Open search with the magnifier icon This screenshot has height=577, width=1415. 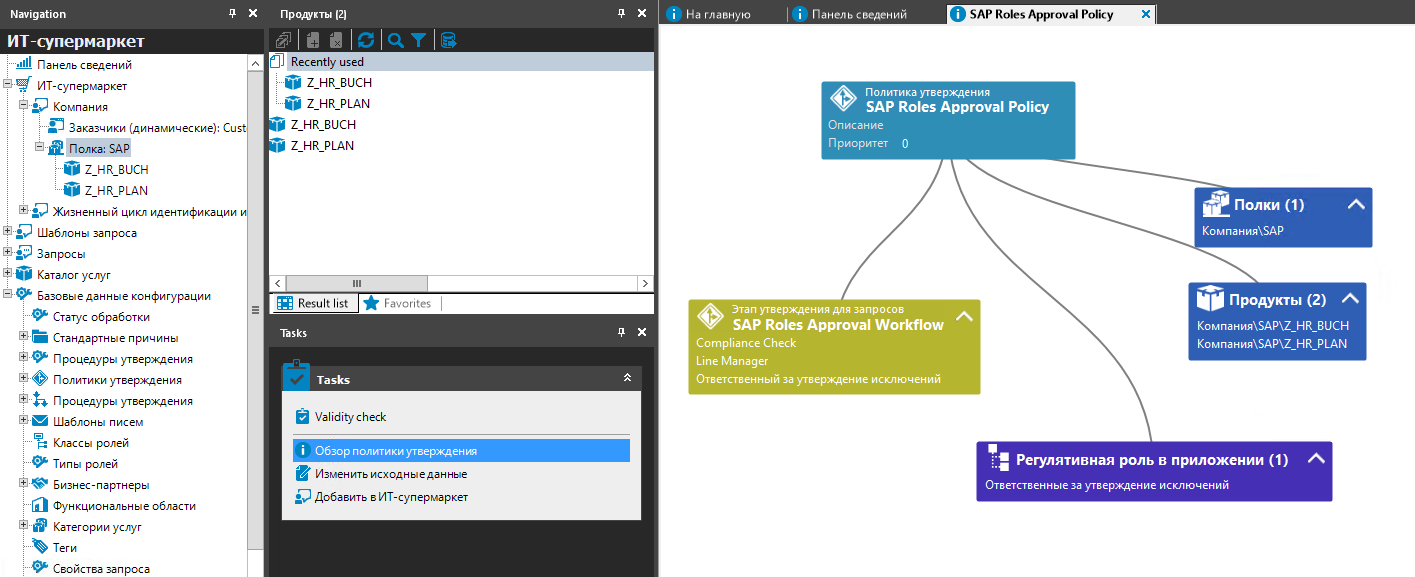pos(396,40)
